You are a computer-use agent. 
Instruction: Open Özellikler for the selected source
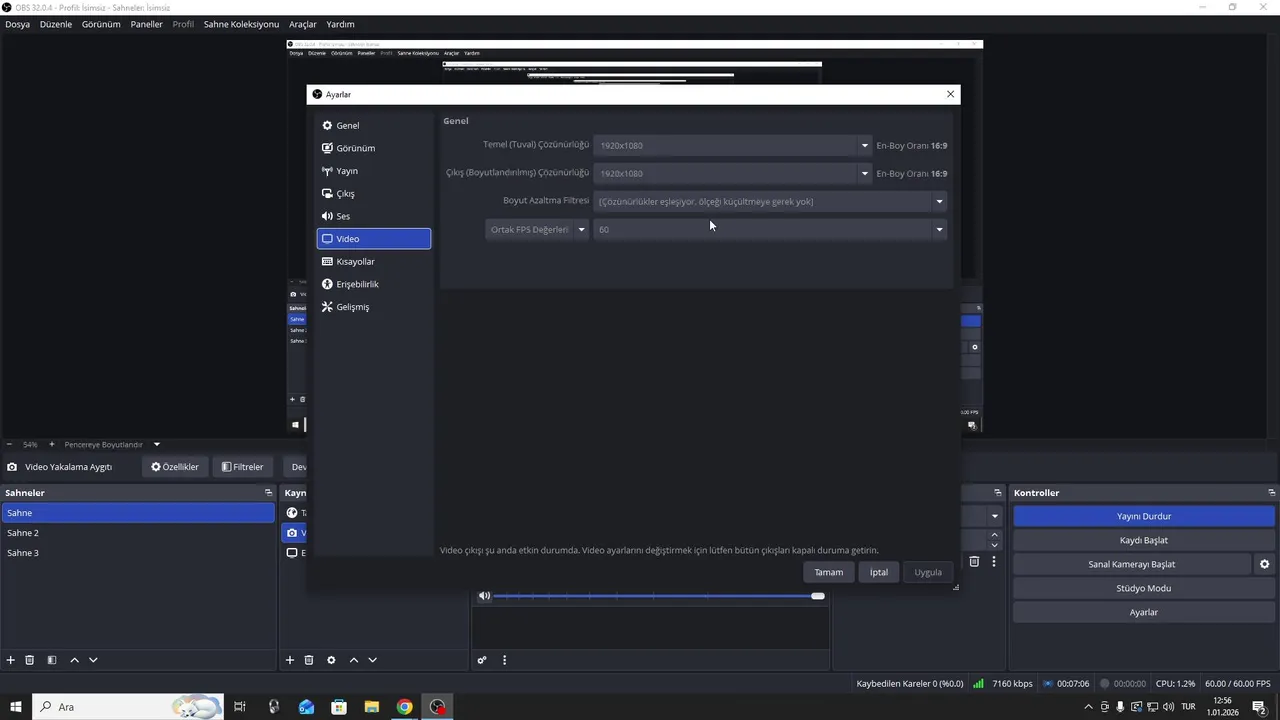175,467
